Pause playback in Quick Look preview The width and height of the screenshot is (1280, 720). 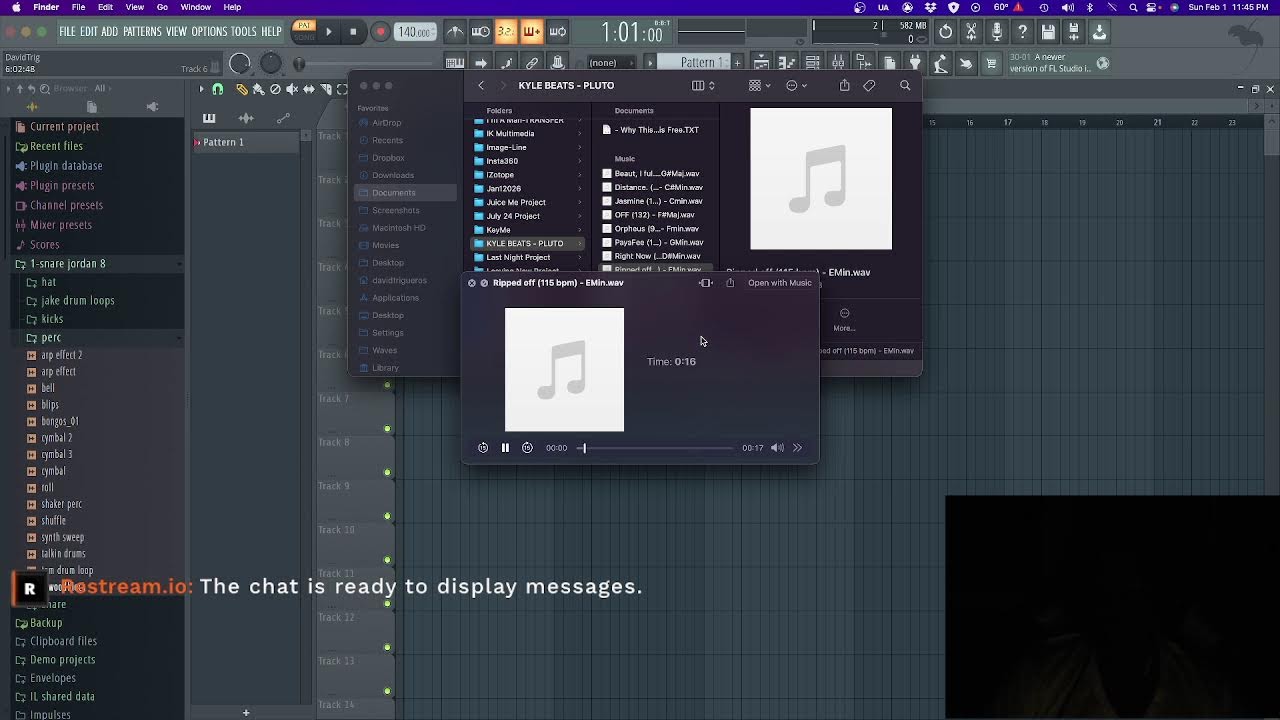[505, 448]
